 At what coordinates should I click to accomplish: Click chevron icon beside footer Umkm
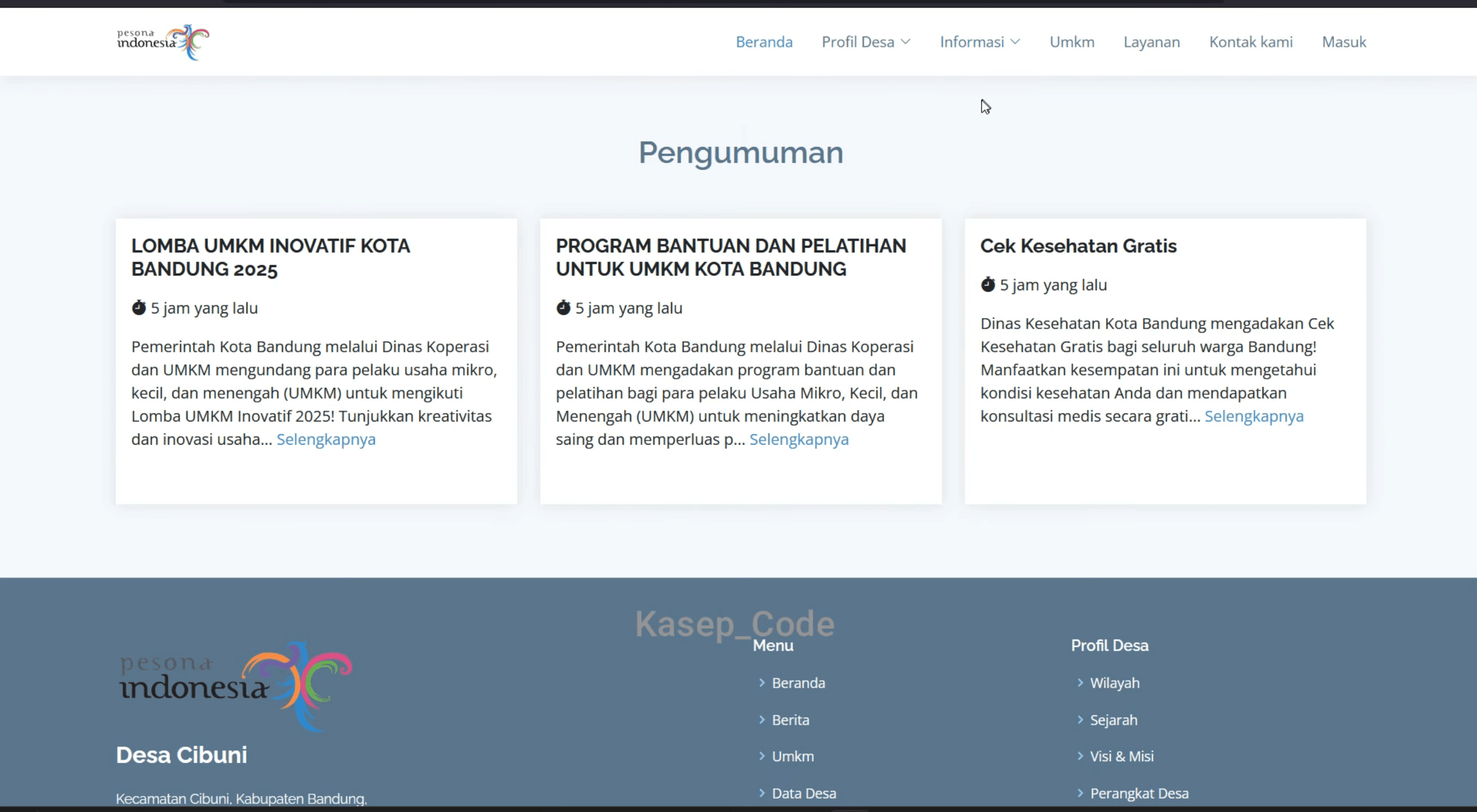(762, 756)
